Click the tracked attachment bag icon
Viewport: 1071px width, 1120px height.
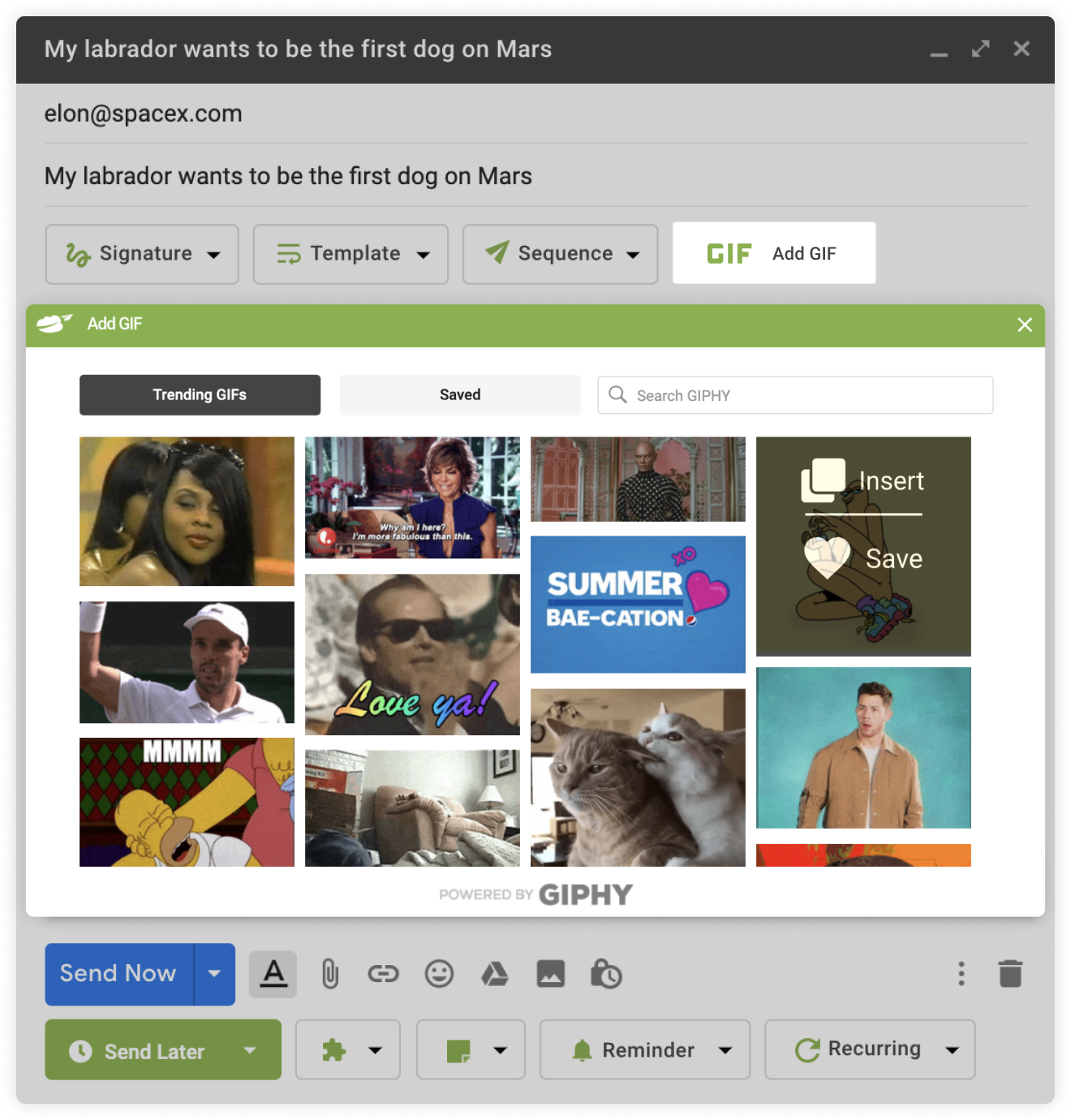pyautogui.click(x=605, y=974)
